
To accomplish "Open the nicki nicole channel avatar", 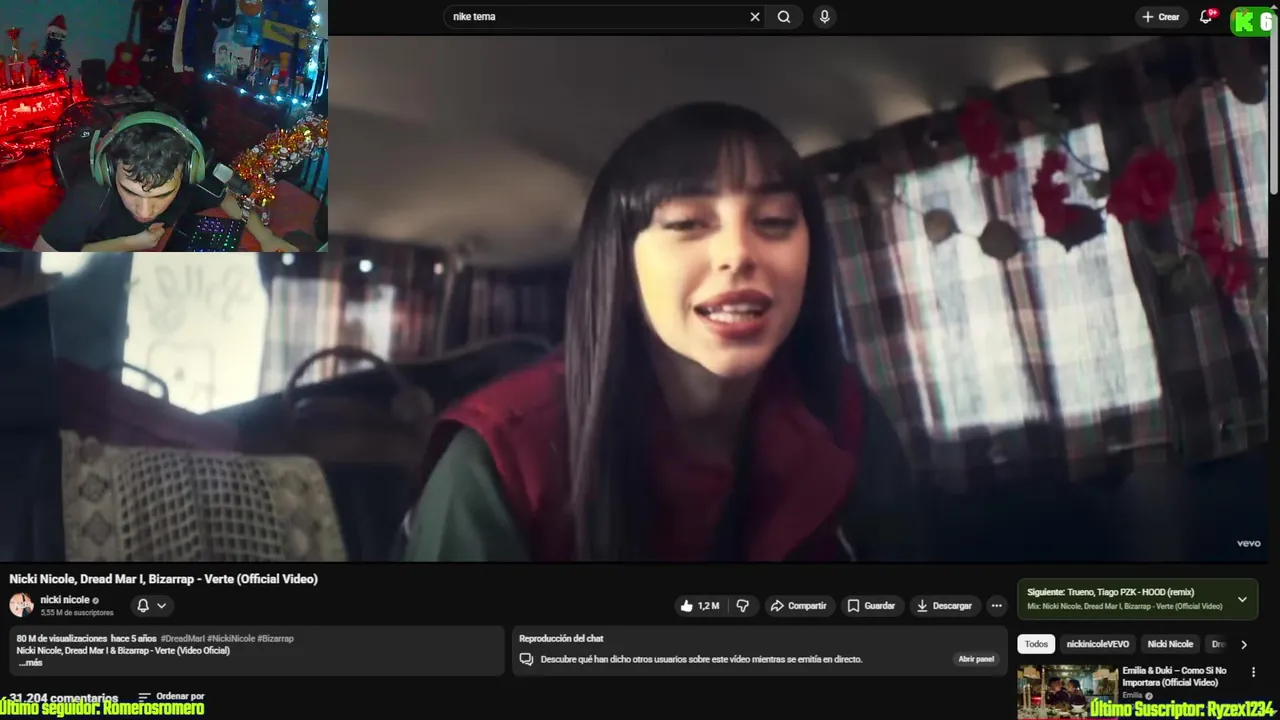I will (21, 604).
